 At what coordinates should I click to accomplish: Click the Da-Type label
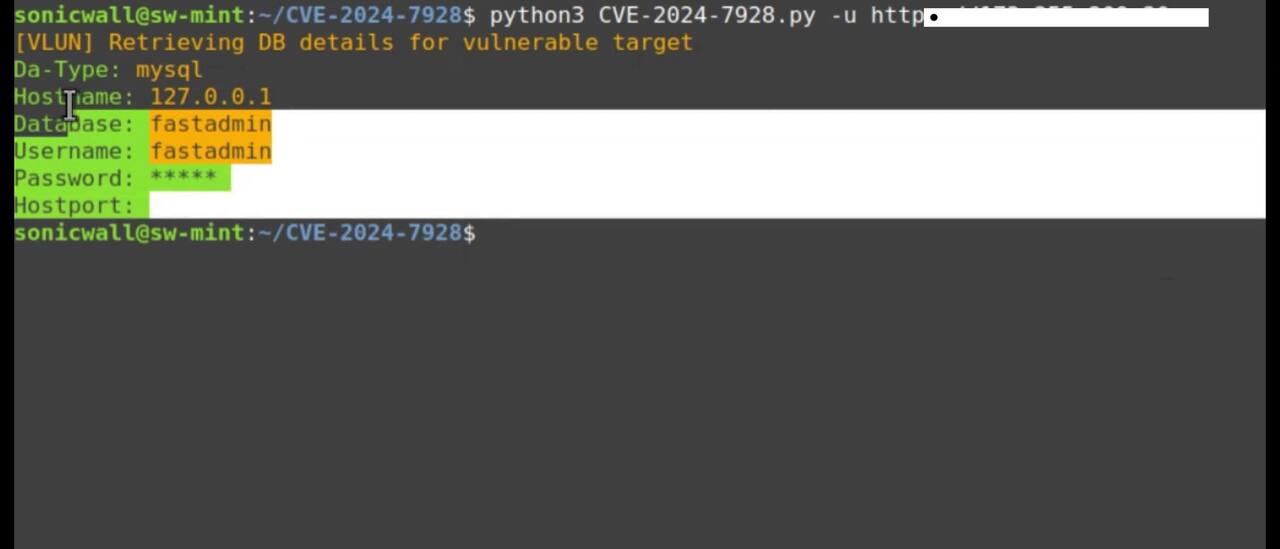click(x=66, y=70)
